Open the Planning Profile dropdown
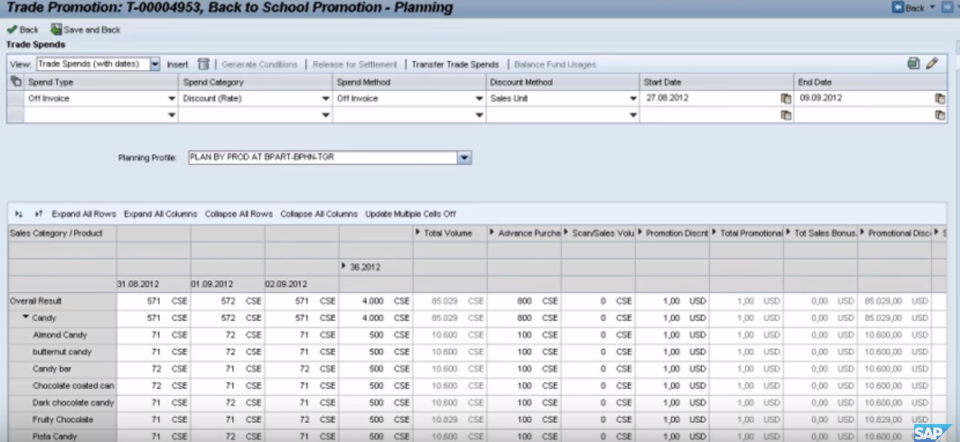960x442 pixels. 465,158
